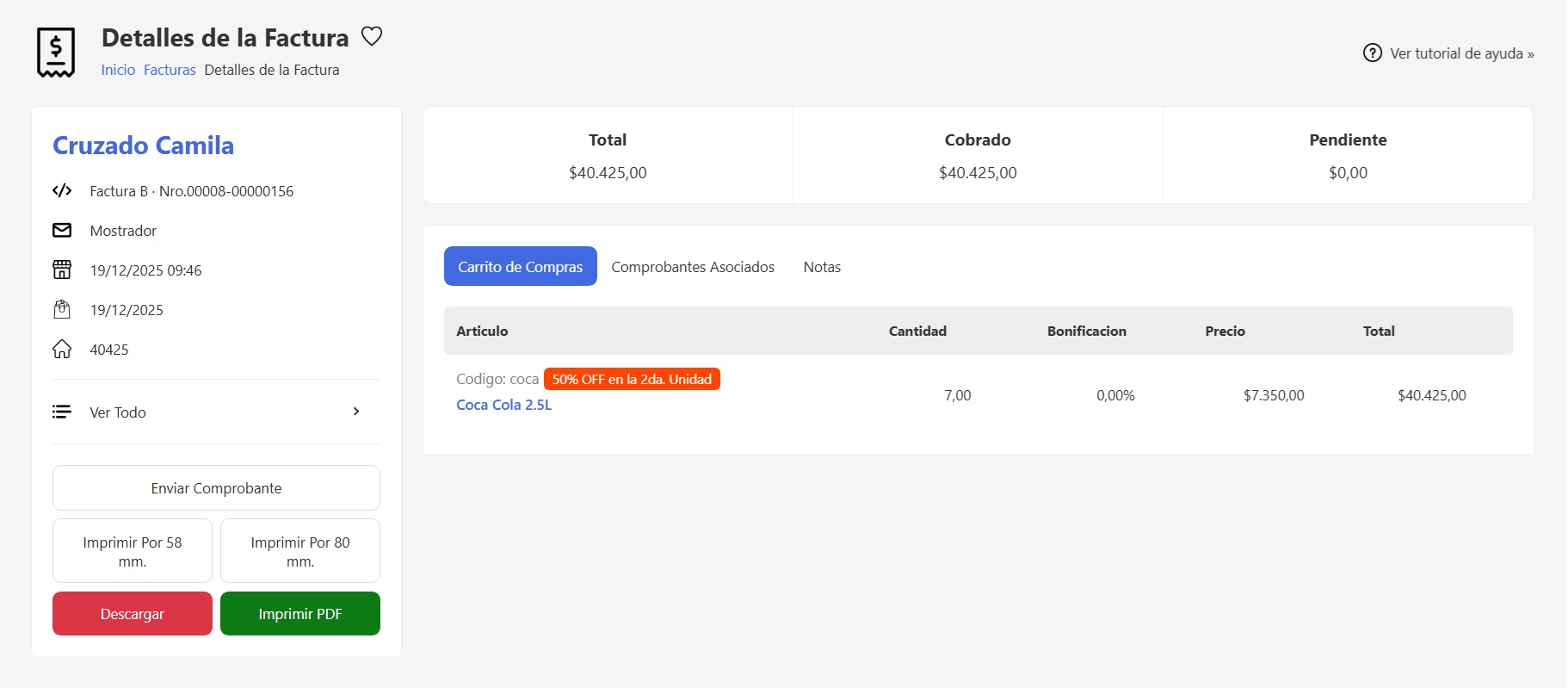Click Imprimir Por 80 mm. button

click(x=300, y=551)
